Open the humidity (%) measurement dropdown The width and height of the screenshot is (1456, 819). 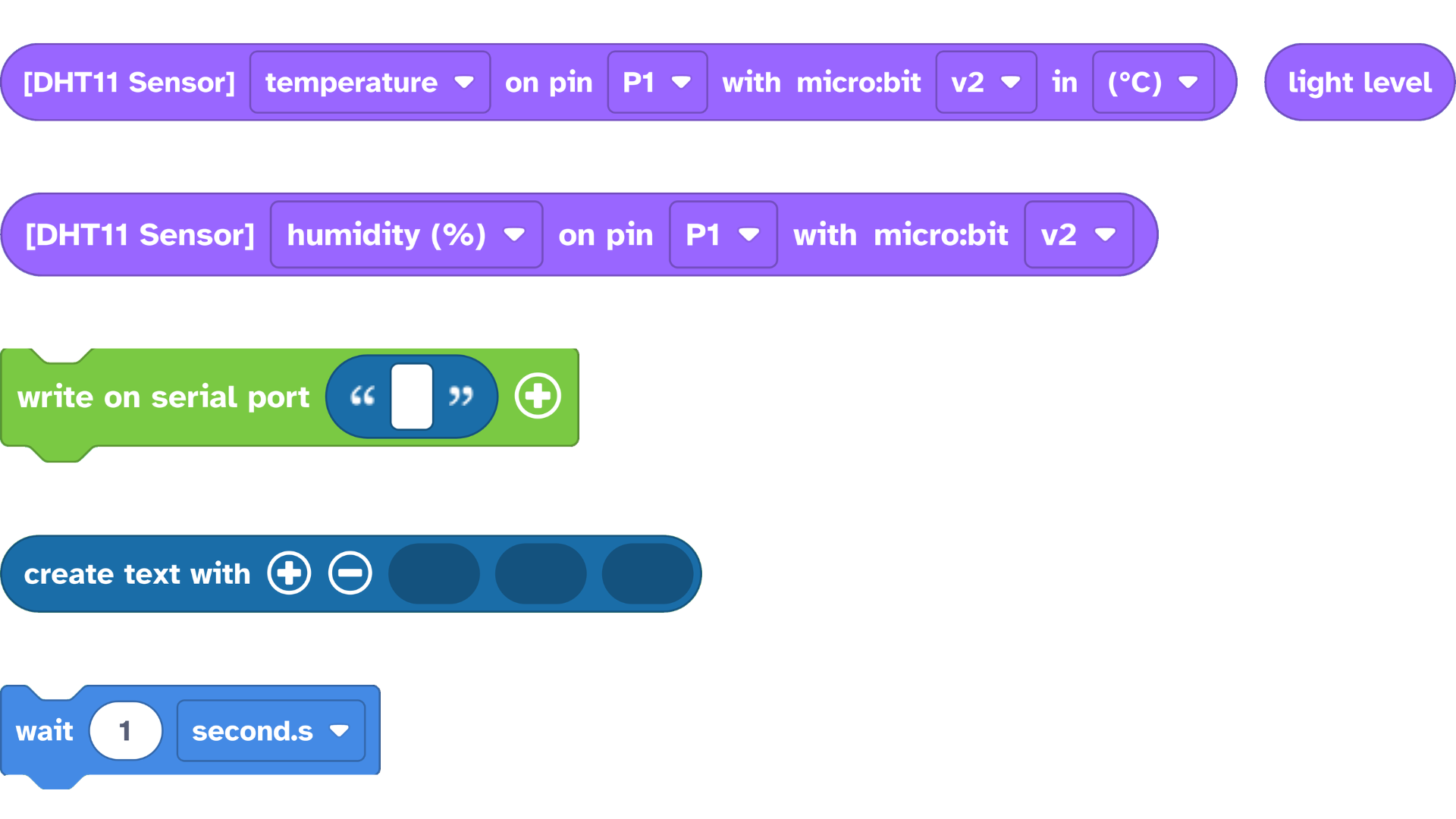(406, 234)
